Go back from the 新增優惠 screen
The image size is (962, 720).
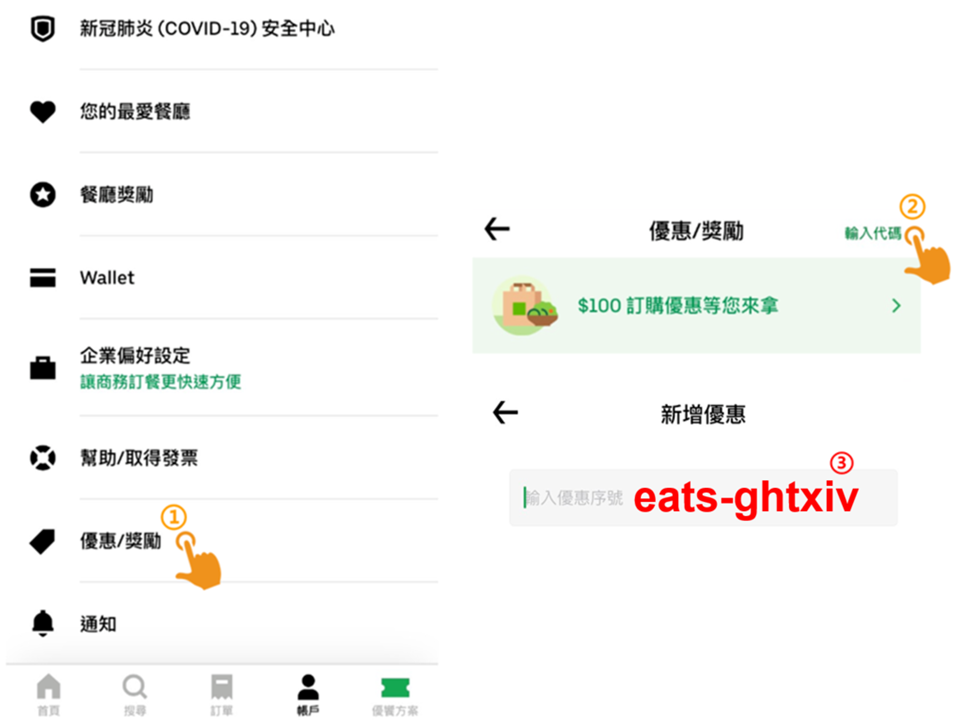click(x=506, y=413)
